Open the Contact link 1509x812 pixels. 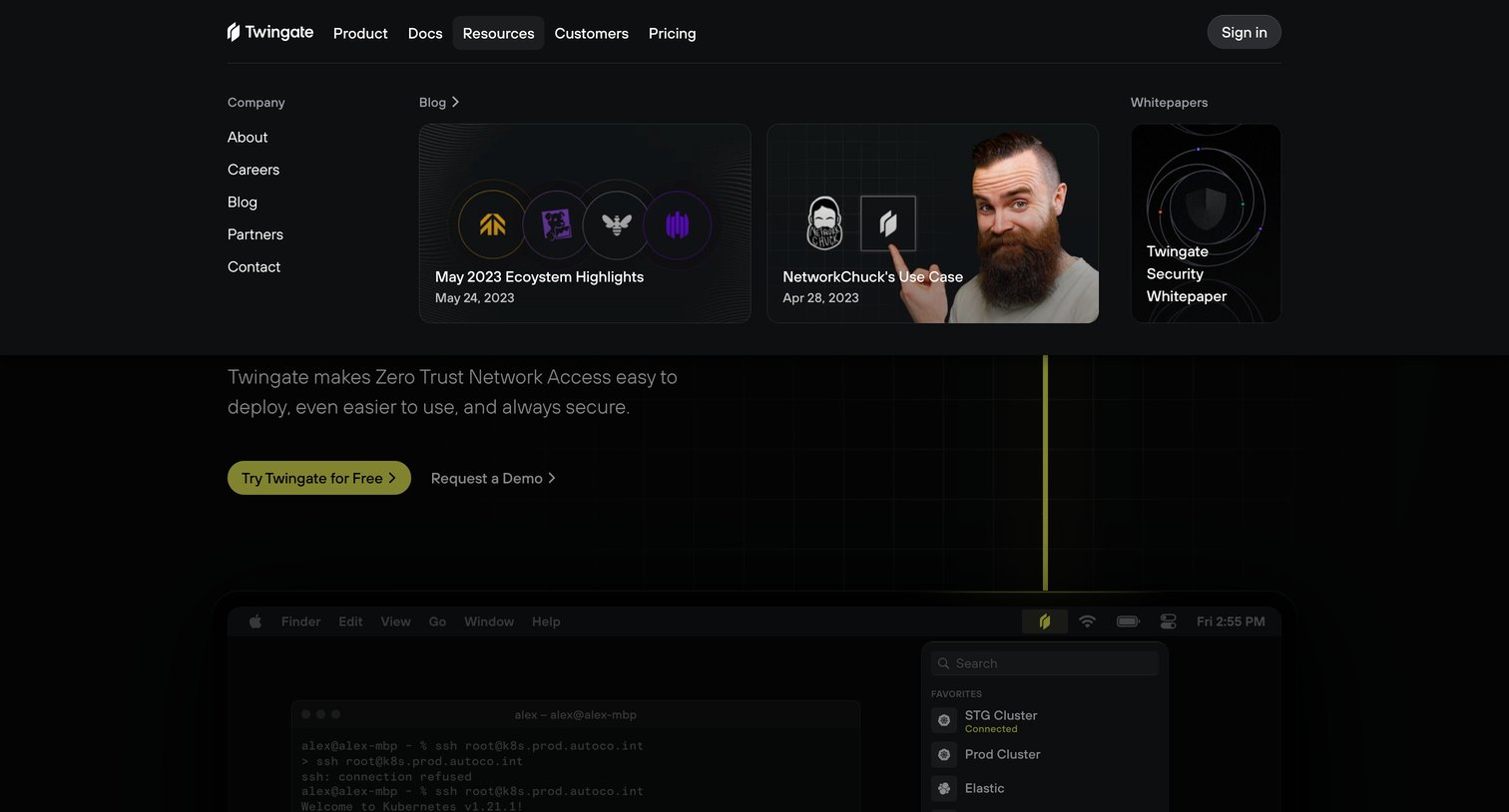[x=254, y=266]
